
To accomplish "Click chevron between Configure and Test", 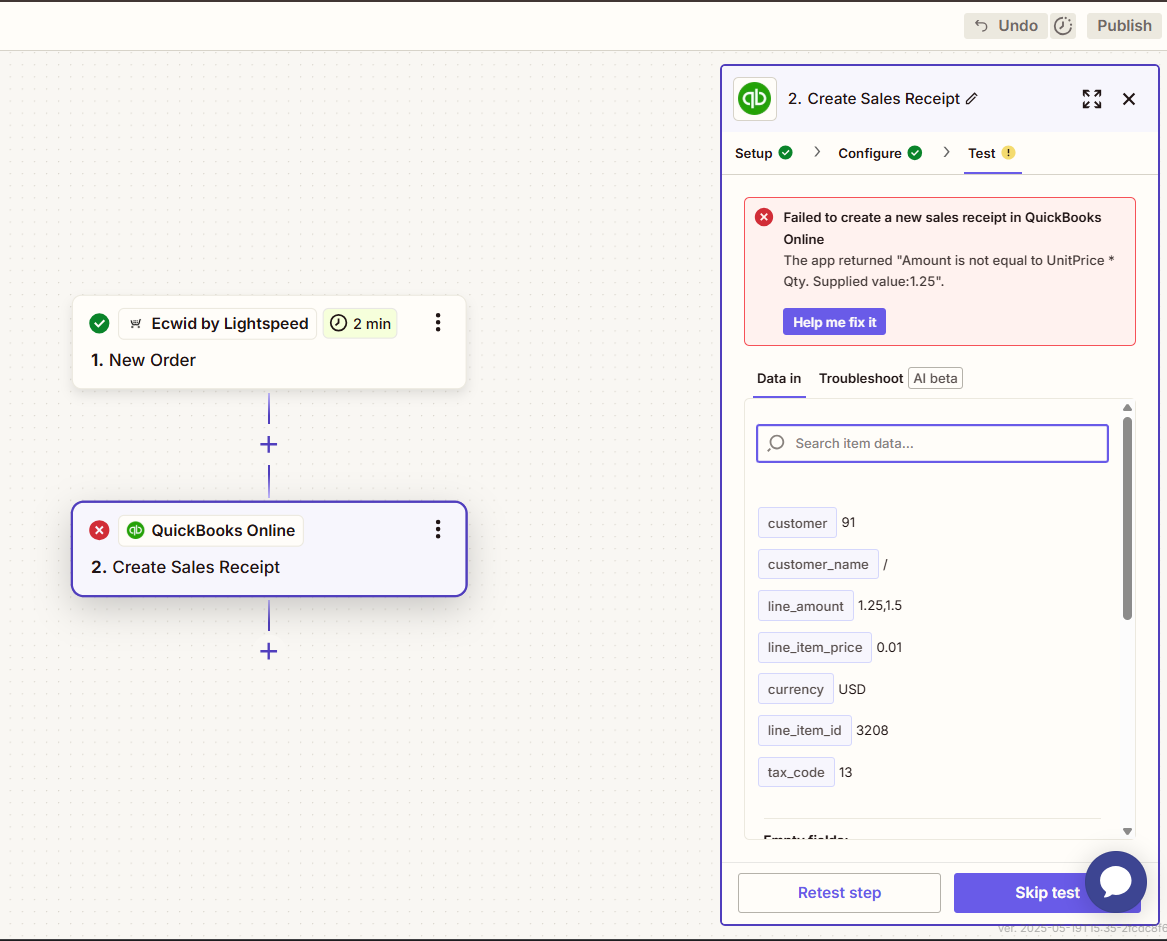I will pyautogui.click(x=946, y=152).
